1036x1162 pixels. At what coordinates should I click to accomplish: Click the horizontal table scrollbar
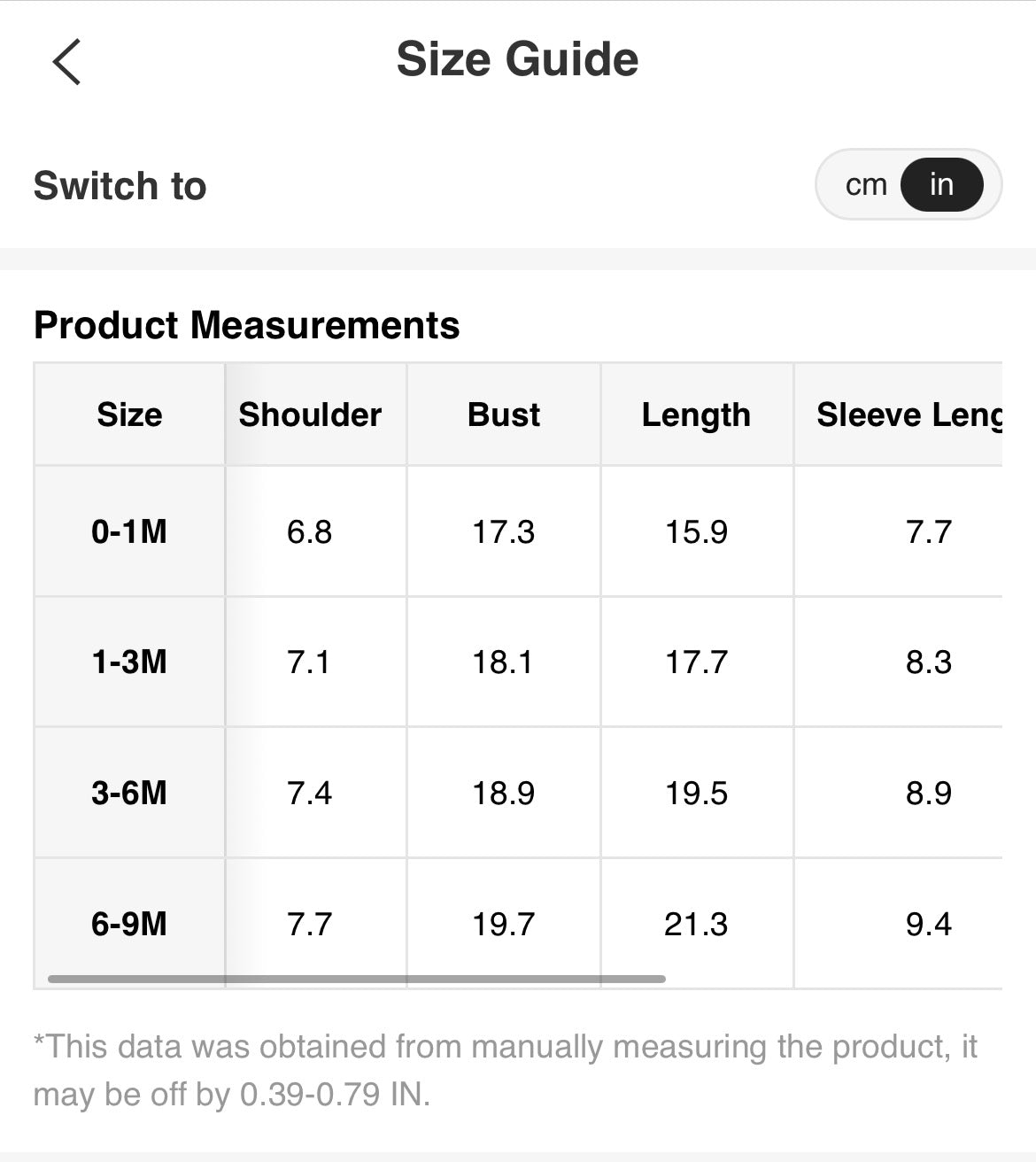pyautogui.click(x=356, y=979)
